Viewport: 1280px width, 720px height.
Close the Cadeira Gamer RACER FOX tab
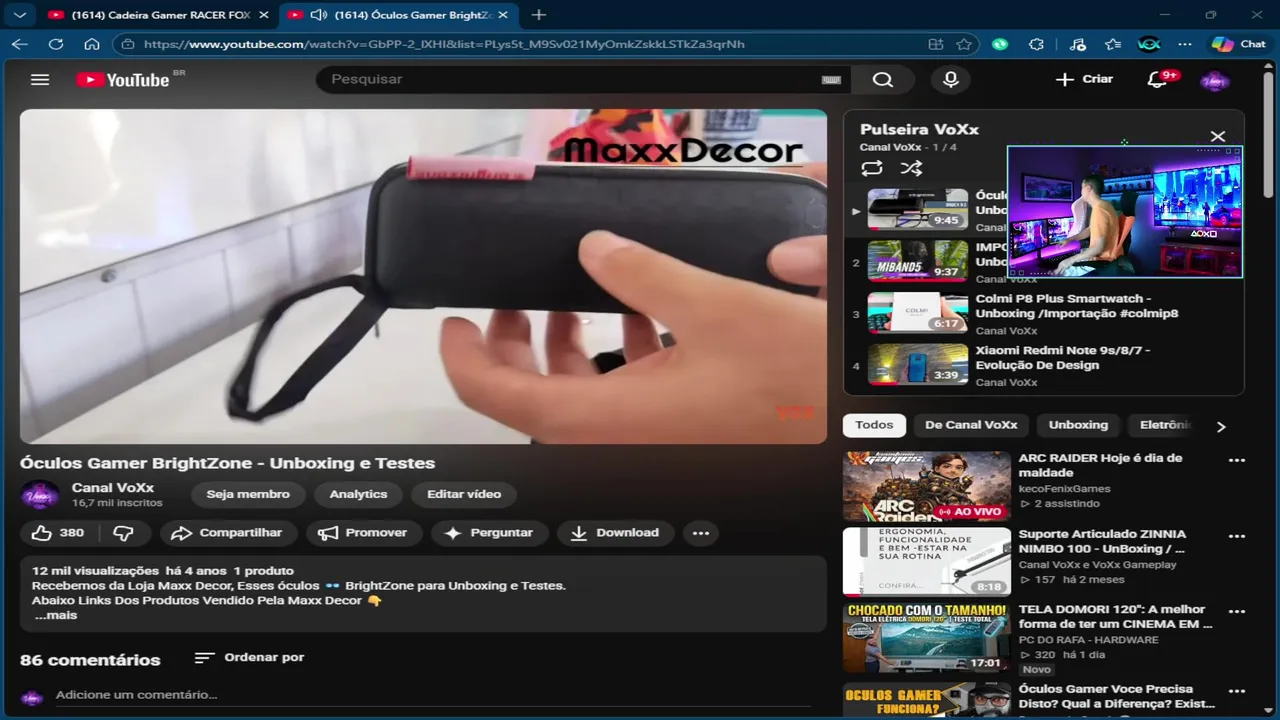(264, 15)
